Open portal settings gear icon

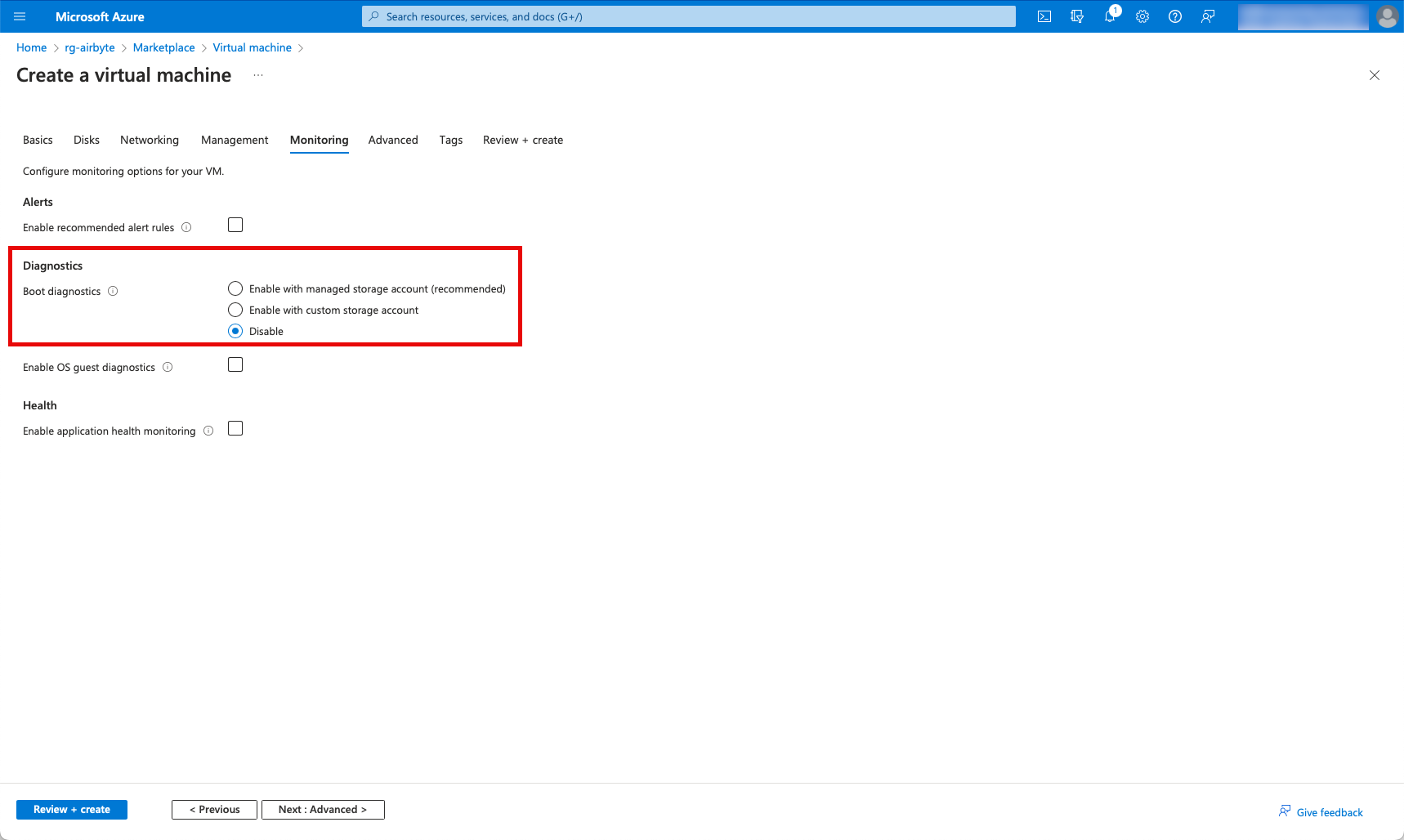tap(1142, 16)
